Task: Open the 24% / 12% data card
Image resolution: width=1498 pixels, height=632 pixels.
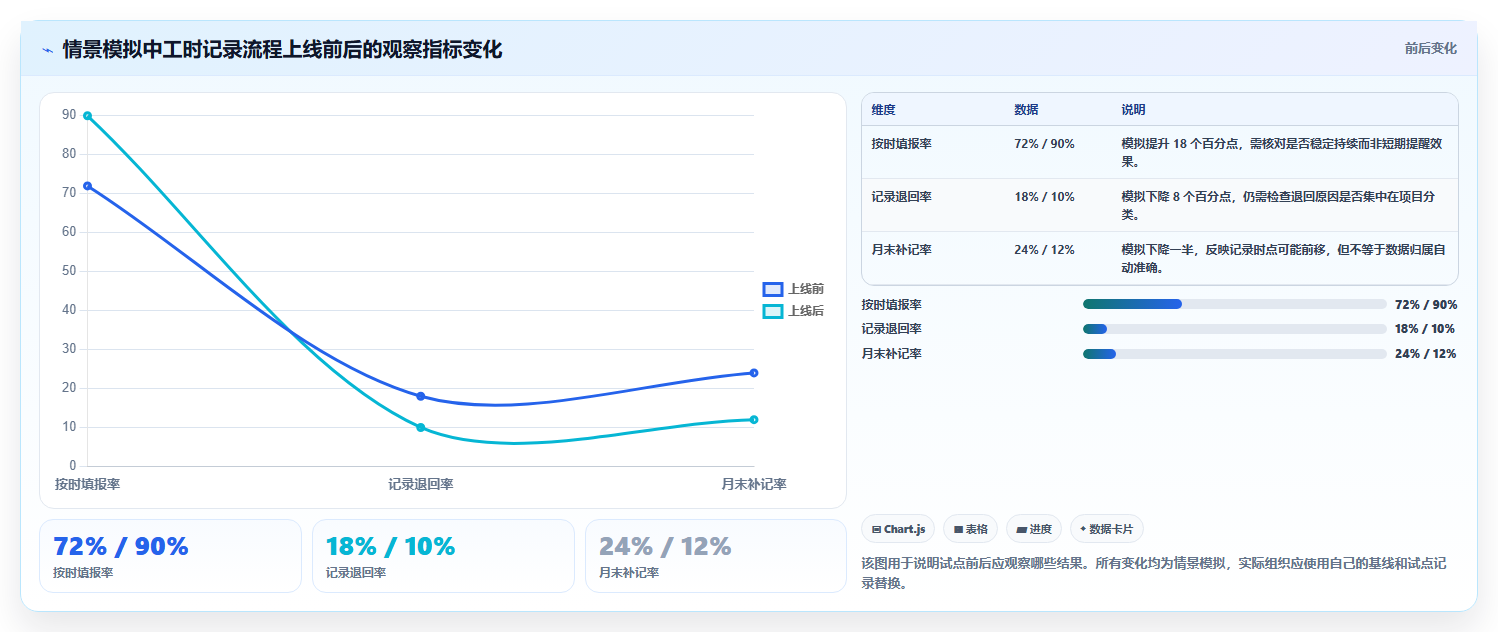Action: point(716,556)
